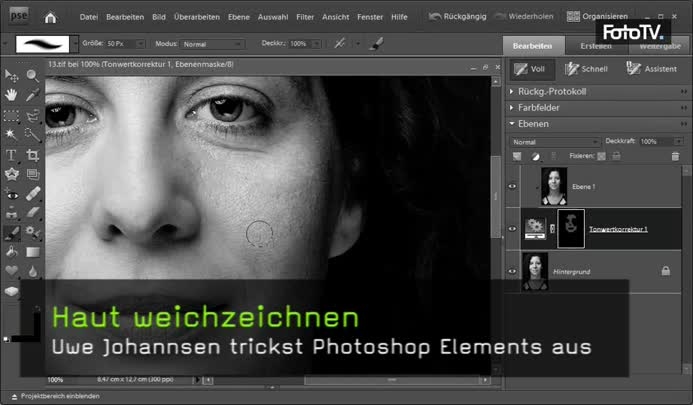
Task: Select the Paint Bucket tool
Action: coord(11,252)
